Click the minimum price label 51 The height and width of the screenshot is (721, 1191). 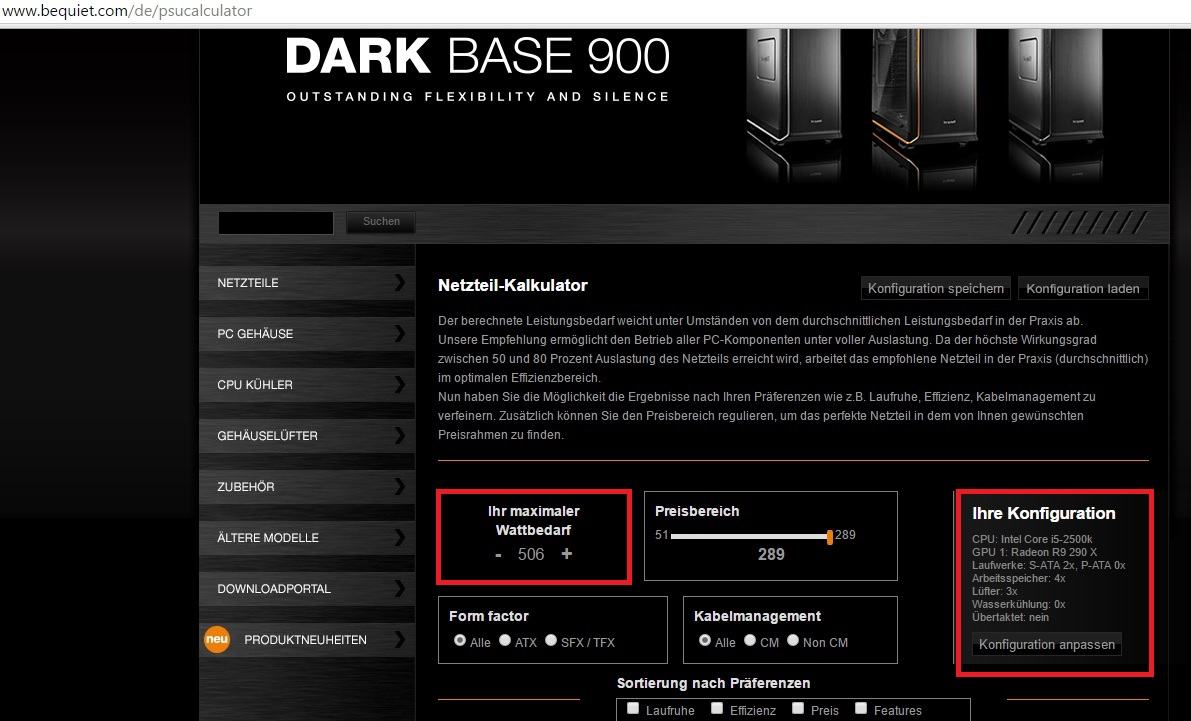pos(662,535)
